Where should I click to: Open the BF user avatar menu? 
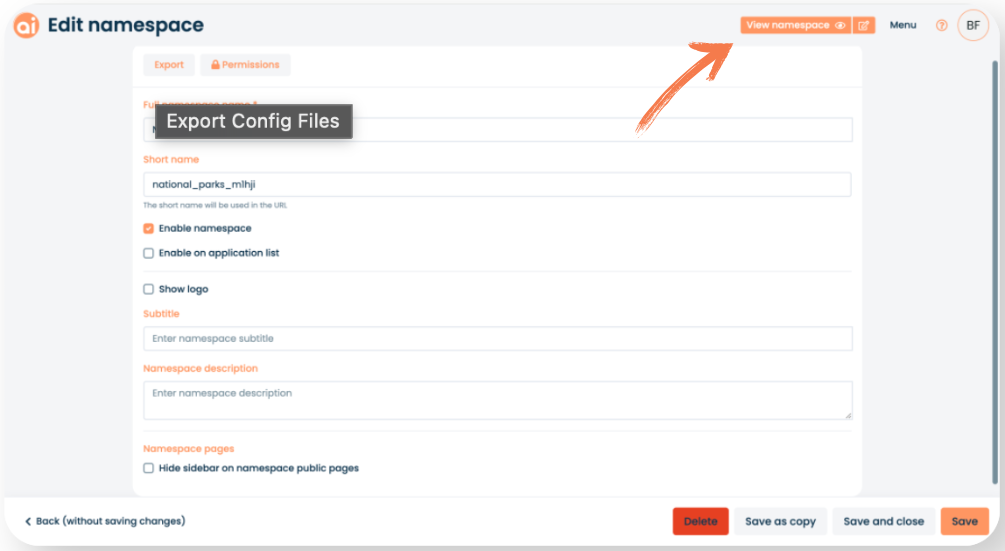point(973,26)
